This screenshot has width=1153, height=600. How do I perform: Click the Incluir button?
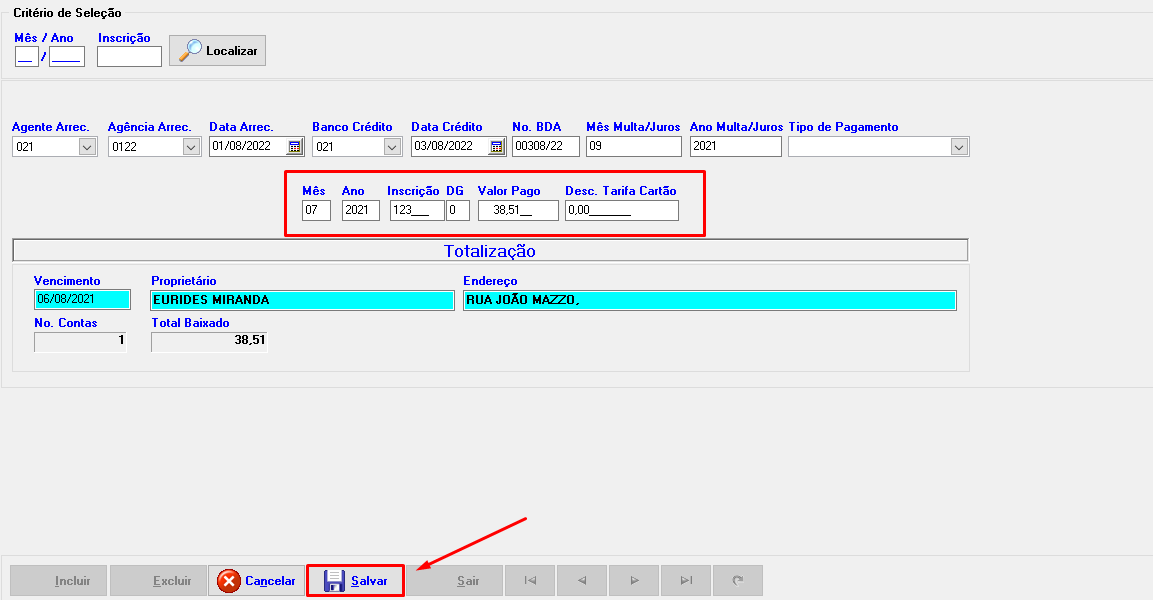coord(58,581)
